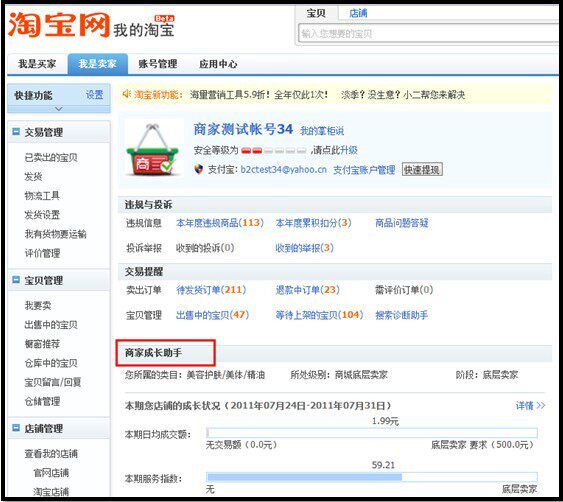
Task: Click the Alipay shield icon
Action: (x=199, y=169)
